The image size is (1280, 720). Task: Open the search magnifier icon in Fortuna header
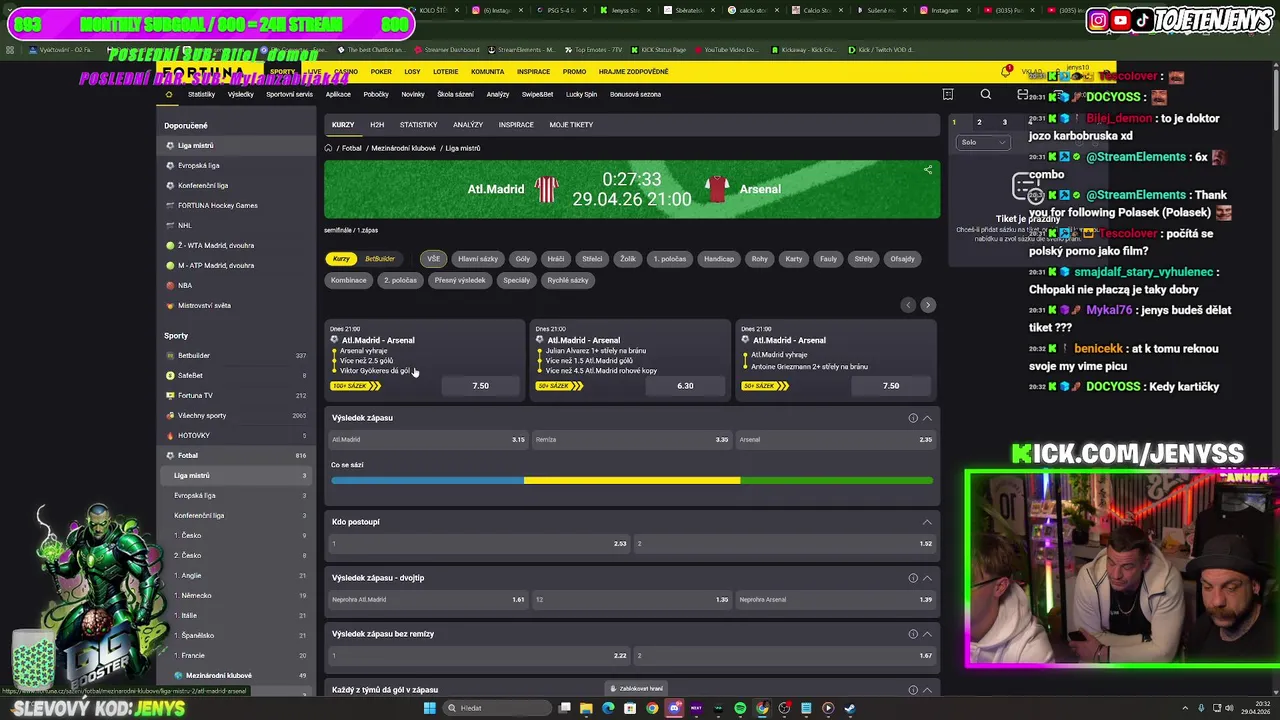986,95
